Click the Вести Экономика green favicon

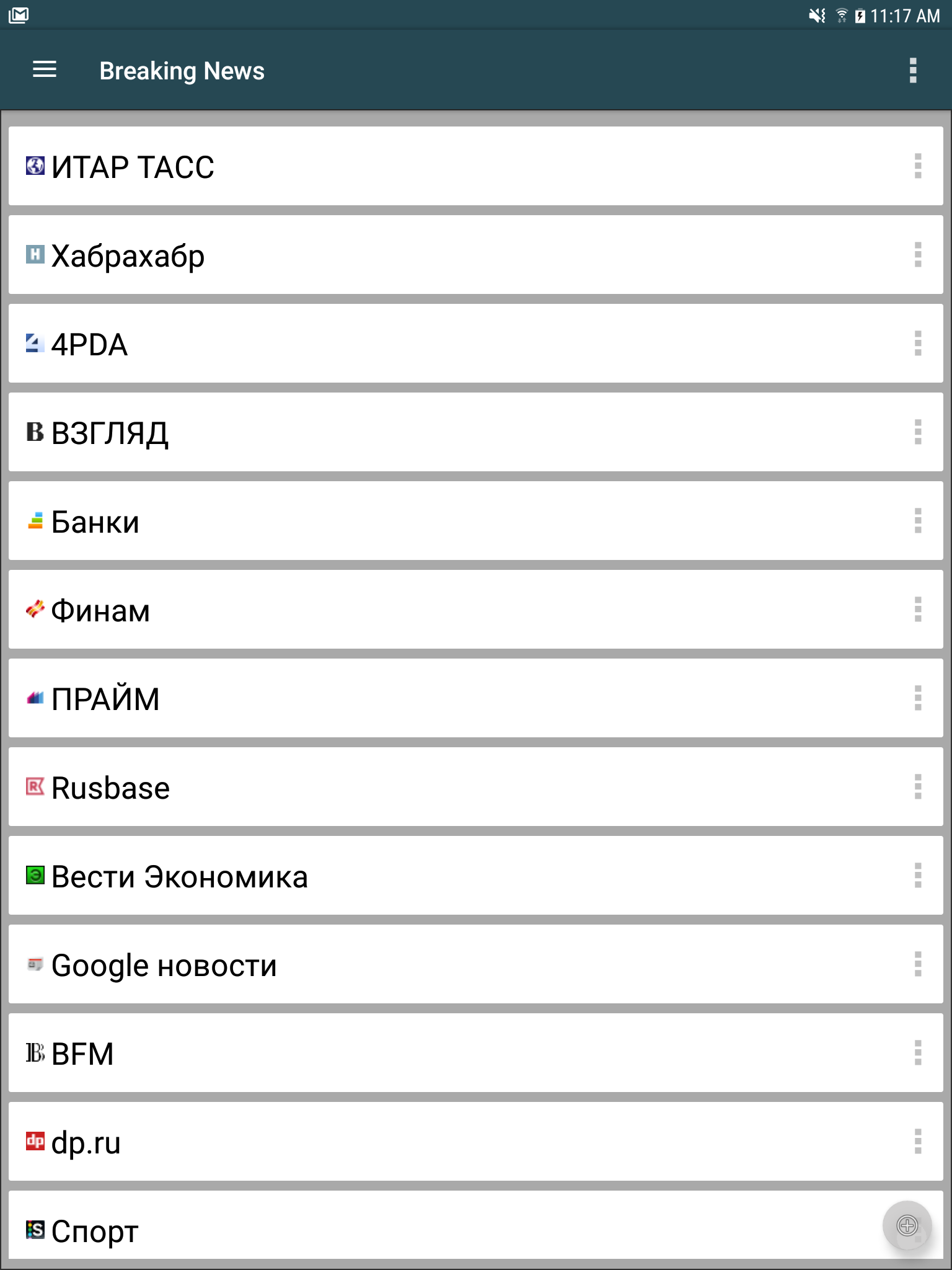point(35,875)
